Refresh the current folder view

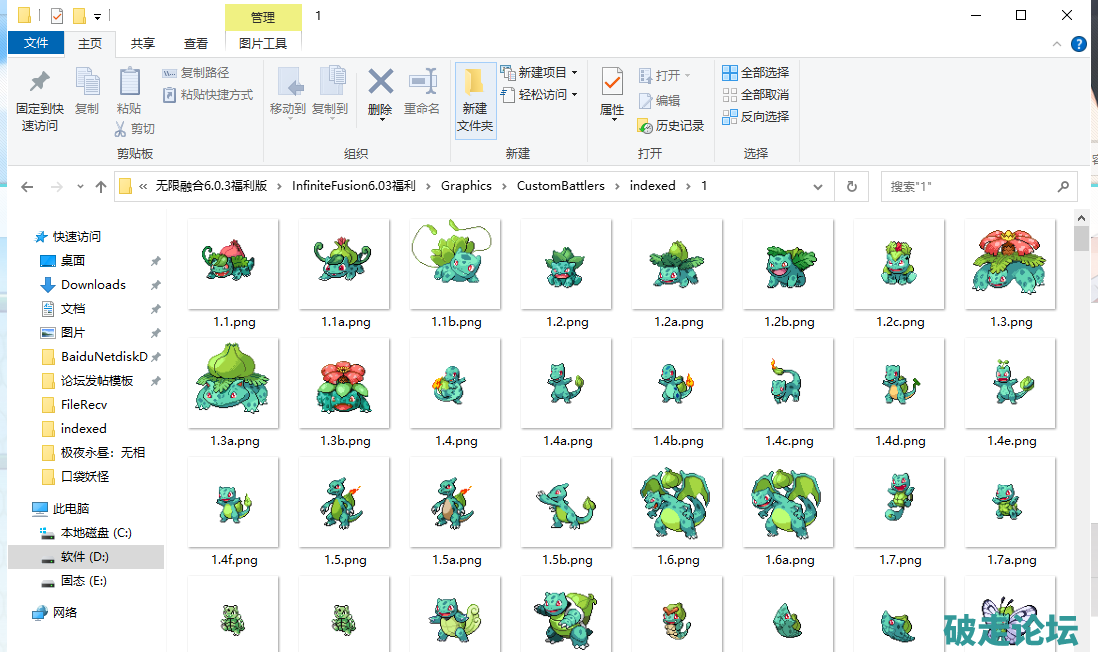851,186
